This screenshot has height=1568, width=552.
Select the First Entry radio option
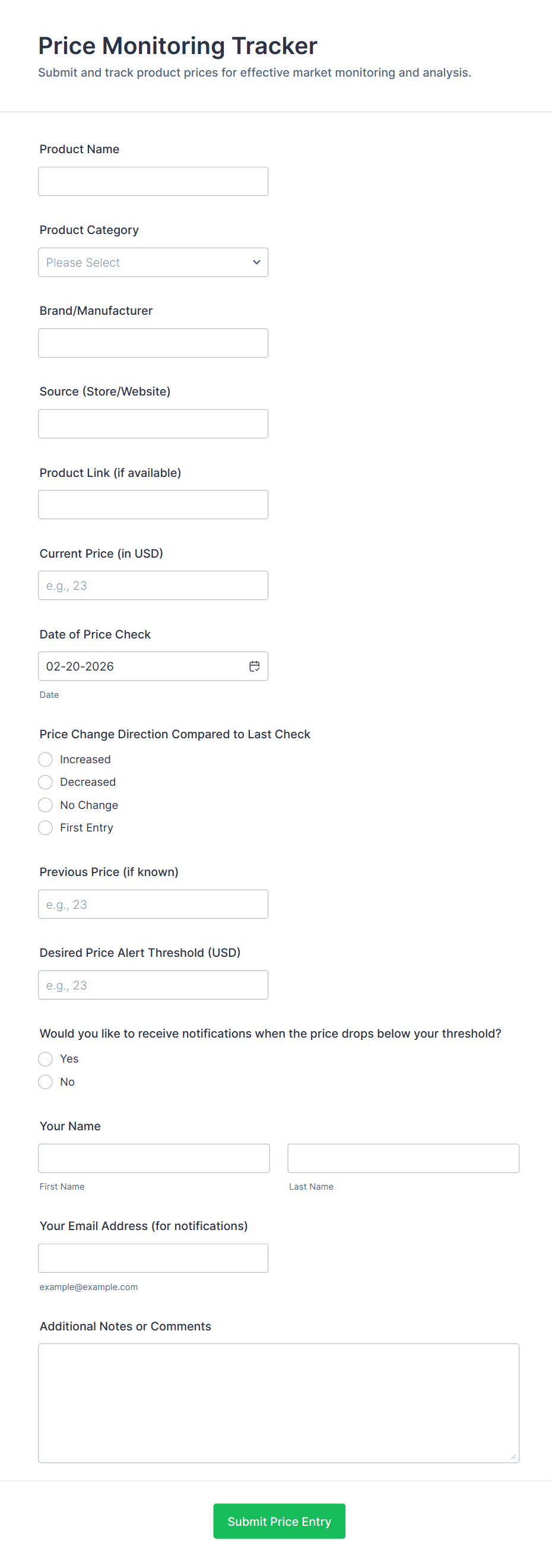point(46,827)
